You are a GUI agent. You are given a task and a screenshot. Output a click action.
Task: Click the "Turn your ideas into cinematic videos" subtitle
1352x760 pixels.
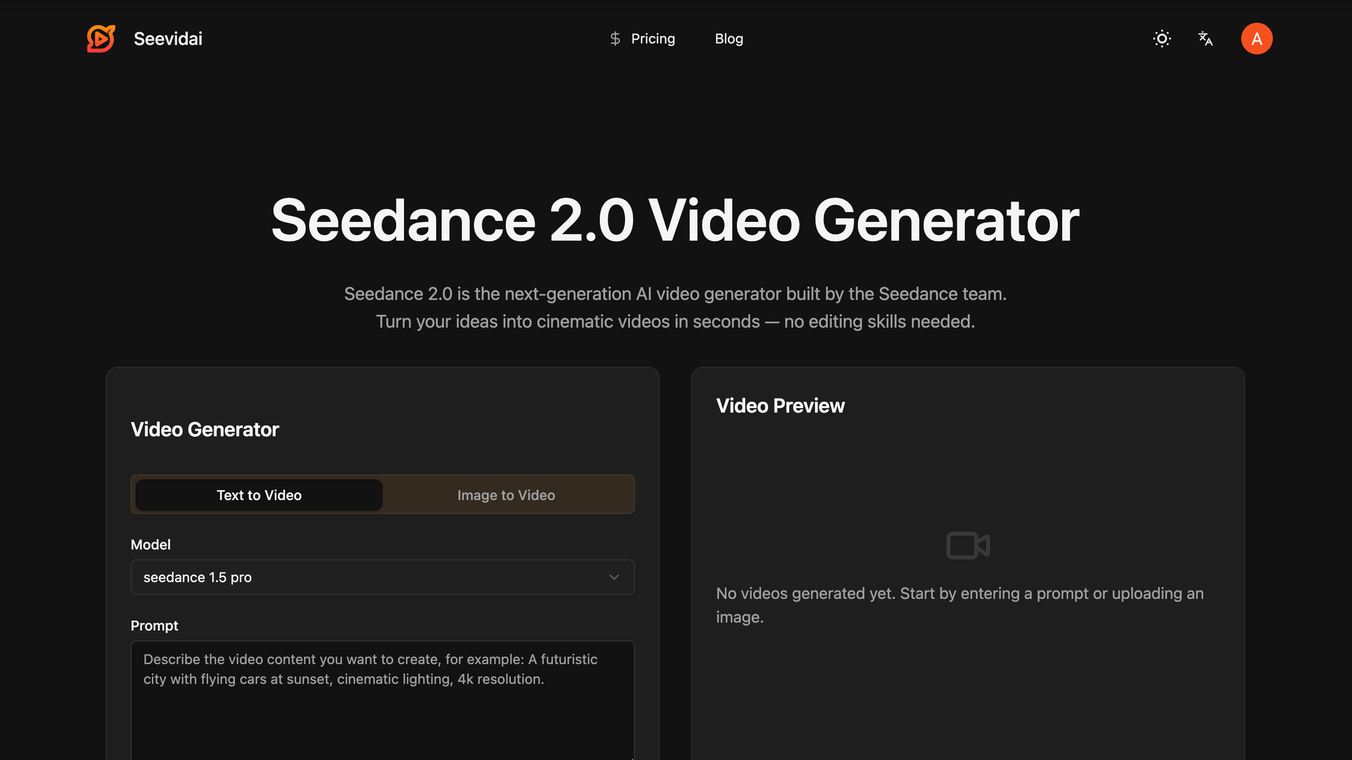[x=675, y=322]
